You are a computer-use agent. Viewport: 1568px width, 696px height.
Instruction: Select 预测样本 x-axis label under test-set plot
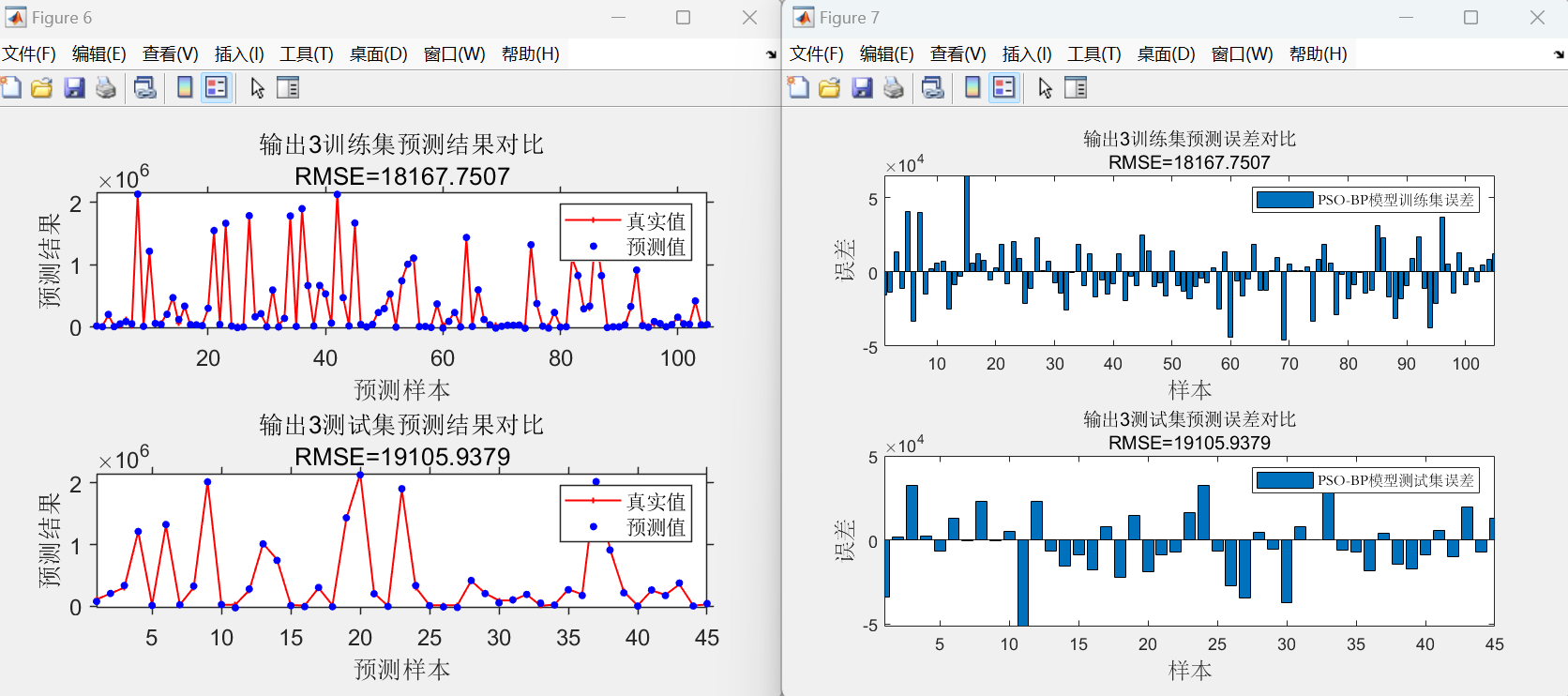click(x=402, y=669)
